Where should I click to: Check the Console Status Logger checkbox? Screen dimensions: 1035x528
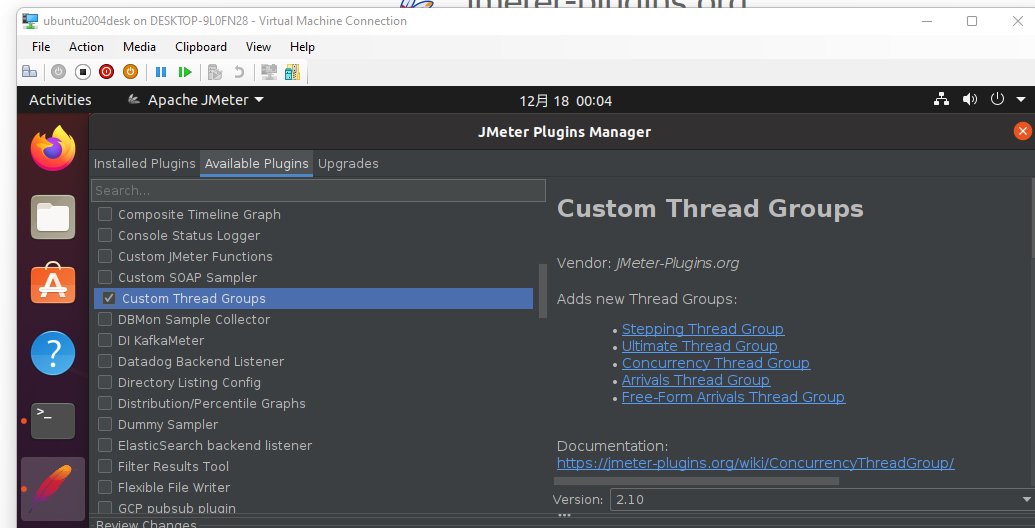click(x=105, y=236)
